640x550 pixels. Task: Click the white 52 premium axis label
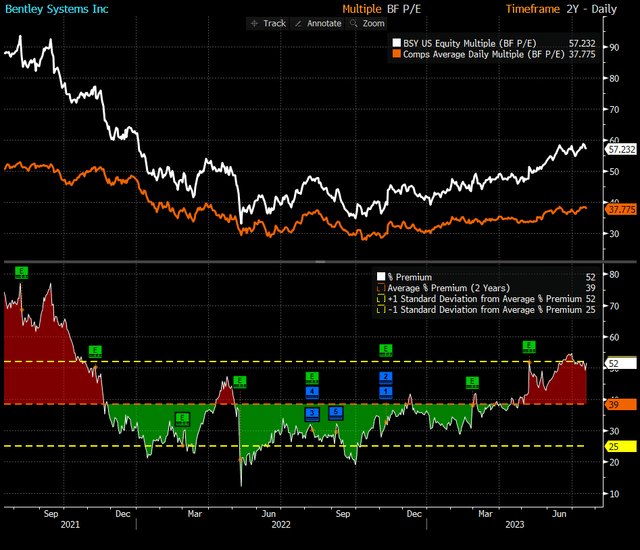(x=621, y=364)
